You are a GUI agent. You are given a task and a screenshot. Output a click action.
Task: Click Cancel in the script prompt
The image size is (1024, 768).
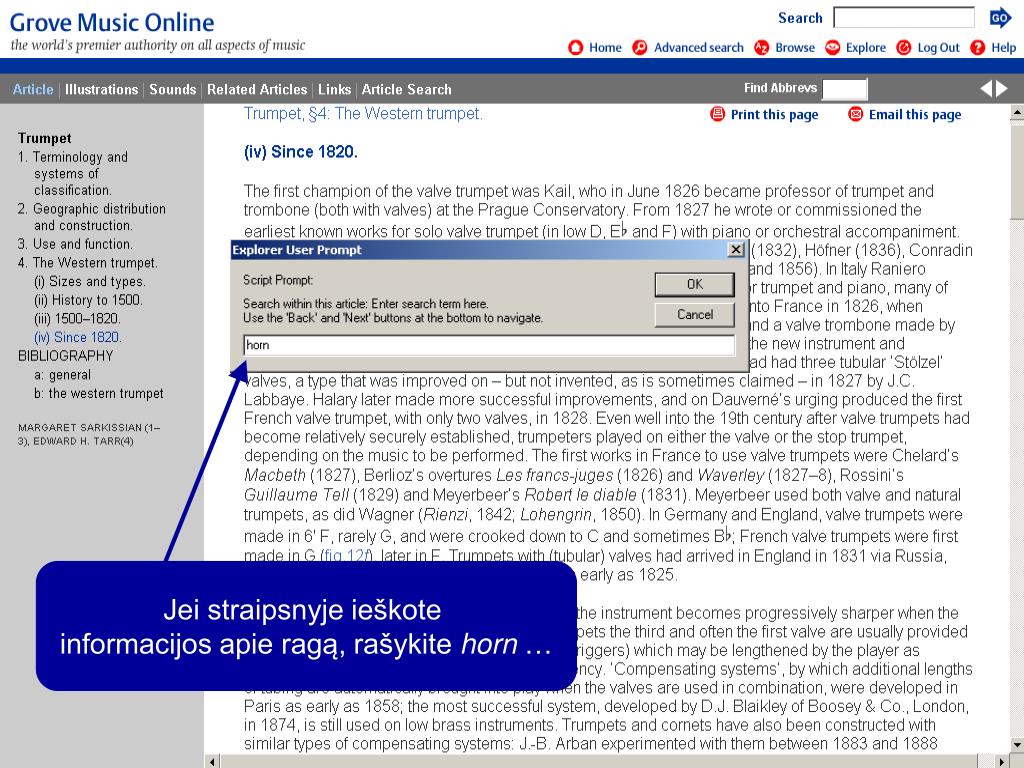pyautogui.click(x=694, y=315)
